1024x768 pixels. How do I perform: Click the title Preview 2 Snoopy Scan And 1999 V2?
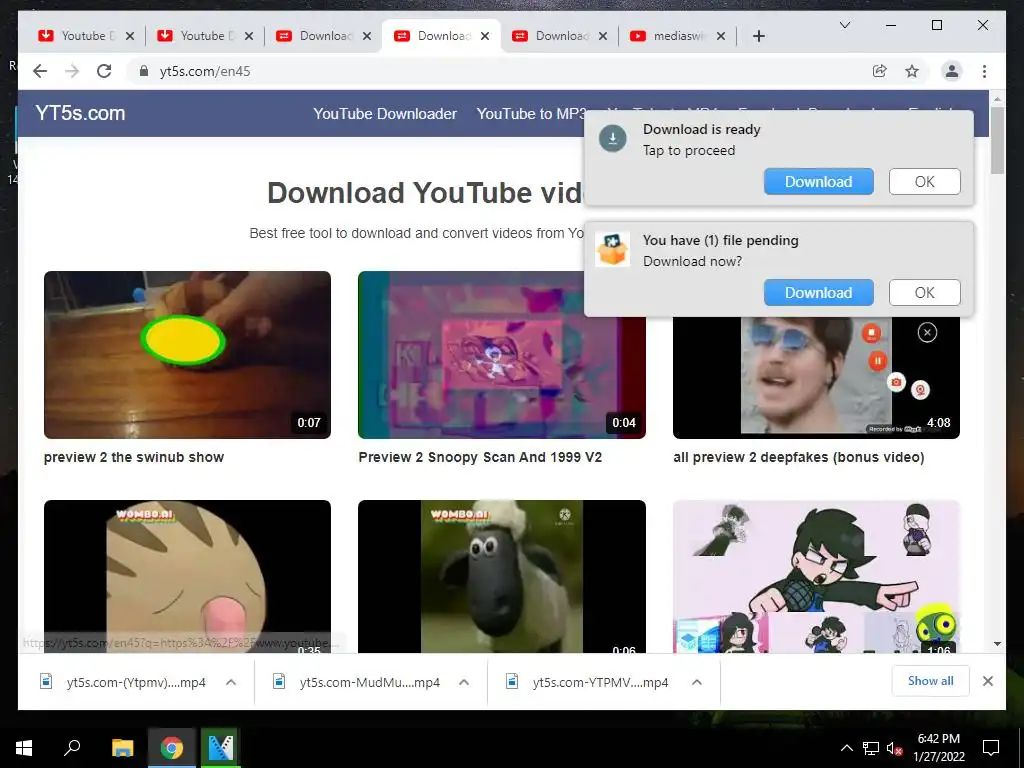point(480,457)
